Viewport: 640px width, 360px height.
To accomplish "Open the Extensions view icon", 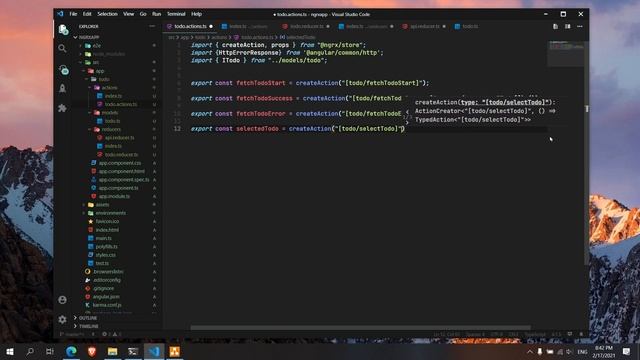I will [x=62, y=108].
